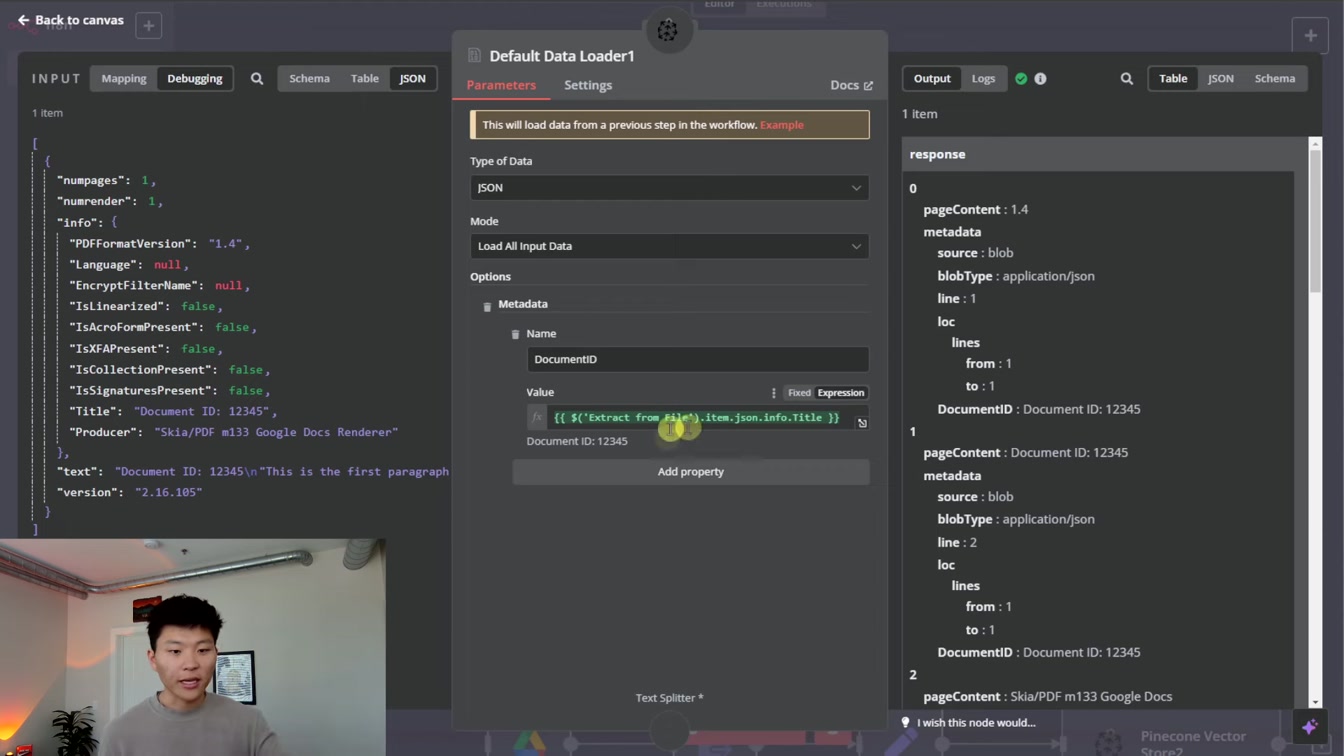Click the lightbulb icon in feedback bar
The image size is (1344, 756).
click(x=905, y=723)
